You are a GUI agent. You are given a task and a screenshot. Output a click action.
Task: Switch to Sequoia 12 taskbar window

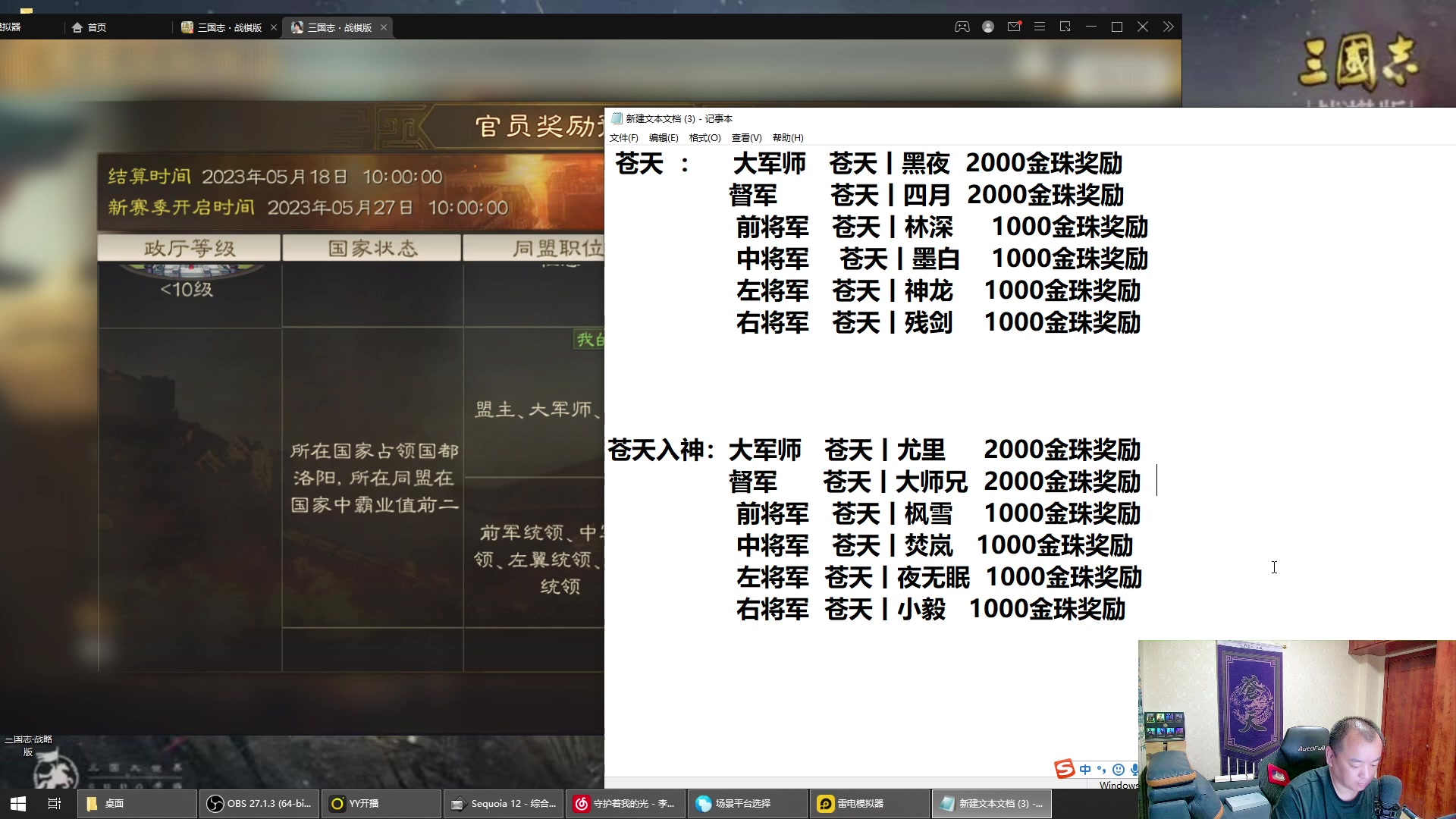click(503, 803)
